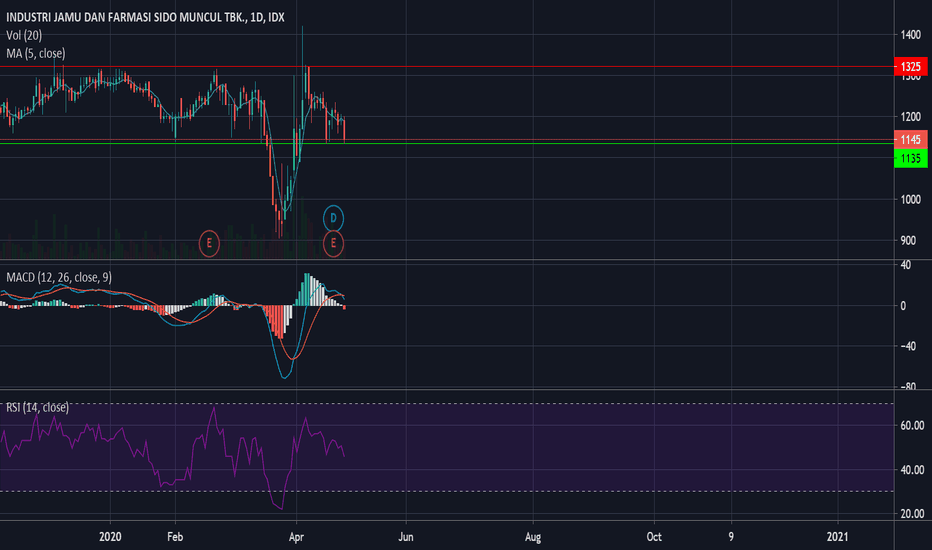
Task: Click the blue D dividend marker
Action: (333, 218)
